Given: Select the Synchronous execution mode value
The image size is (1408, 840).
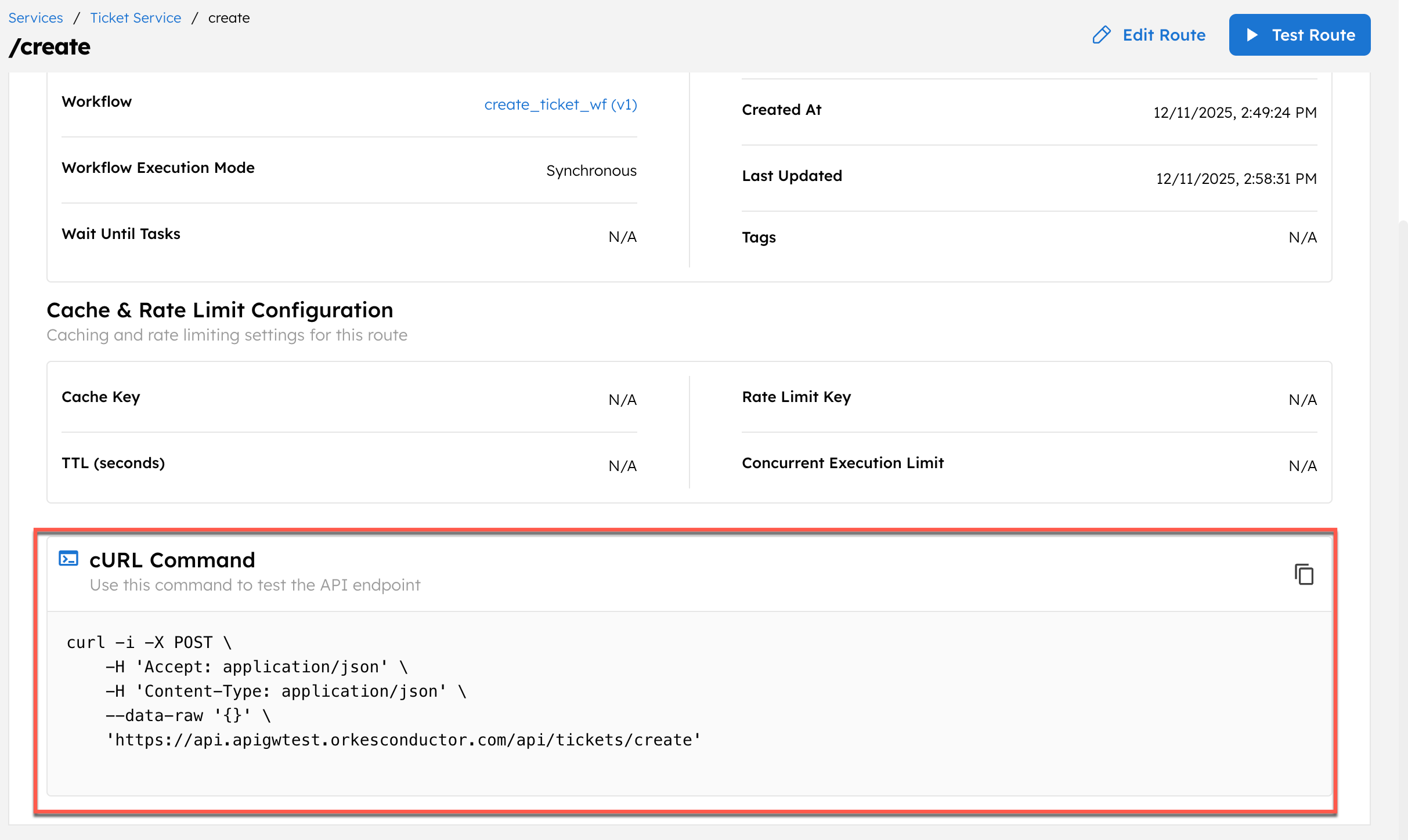Looking at the screenshot, I should 591,171.
